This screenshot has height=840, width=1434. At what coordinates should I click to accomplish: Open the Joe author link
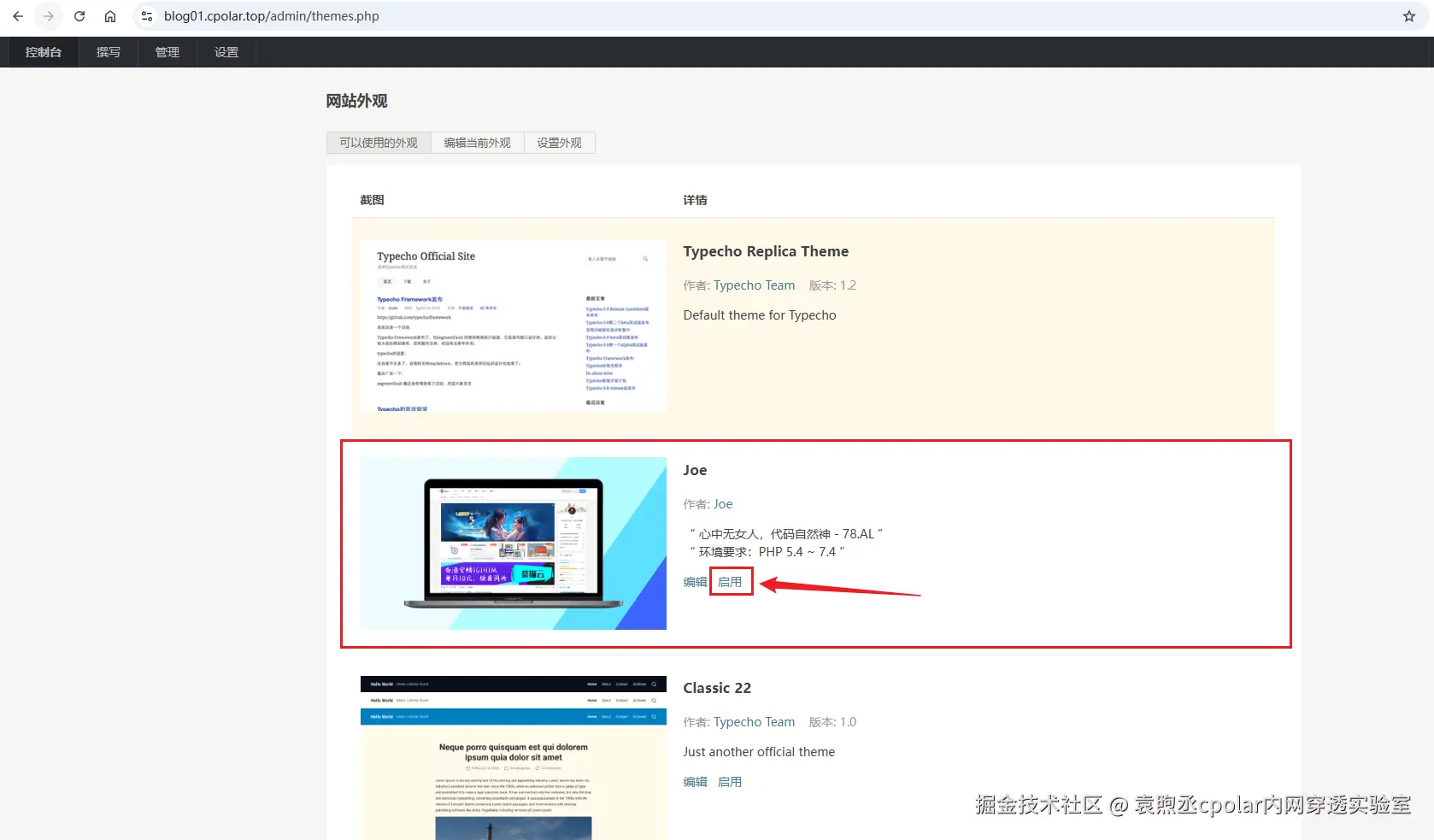click(x=723, y=504)
